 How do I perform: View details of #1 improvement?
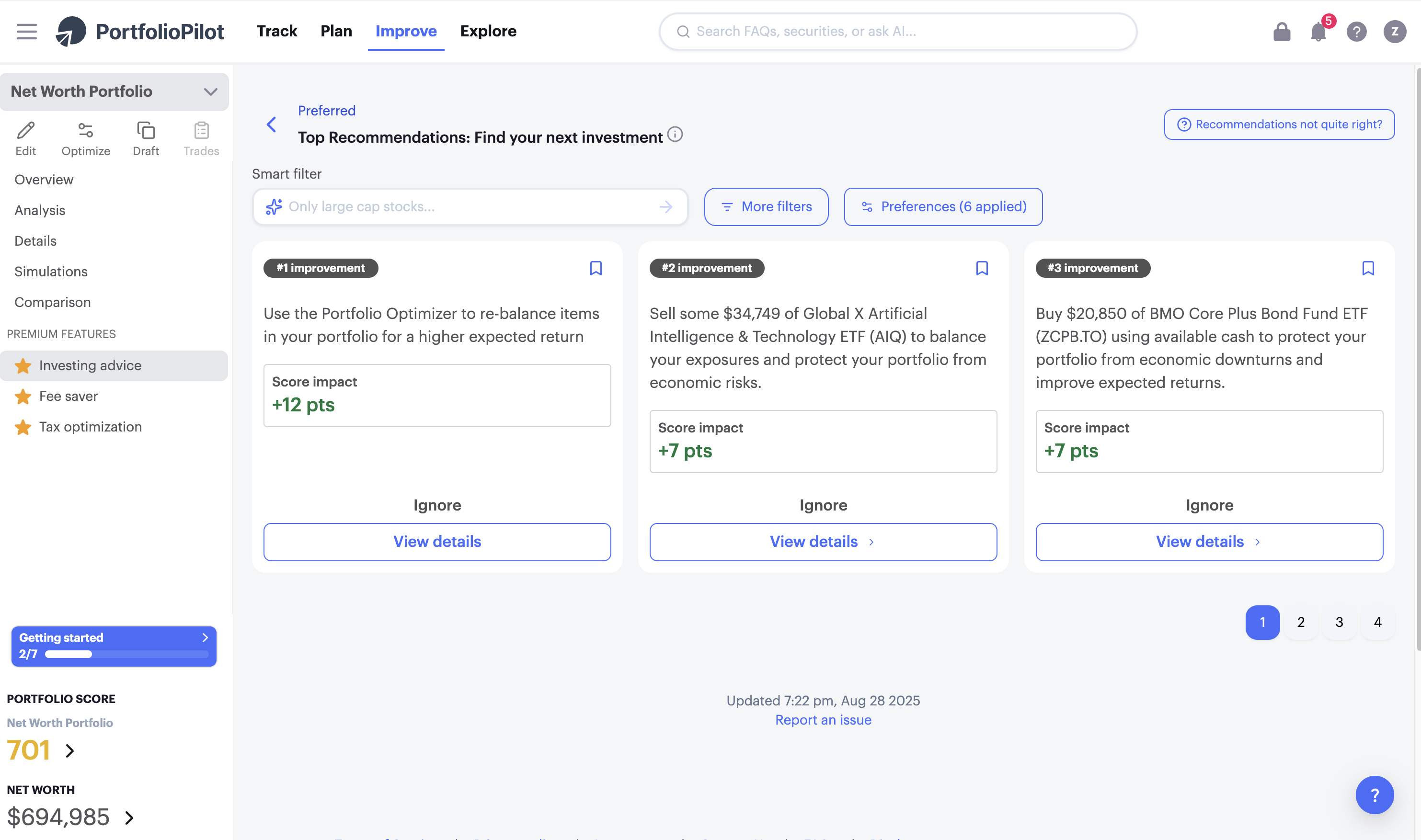tap(437, 542)
